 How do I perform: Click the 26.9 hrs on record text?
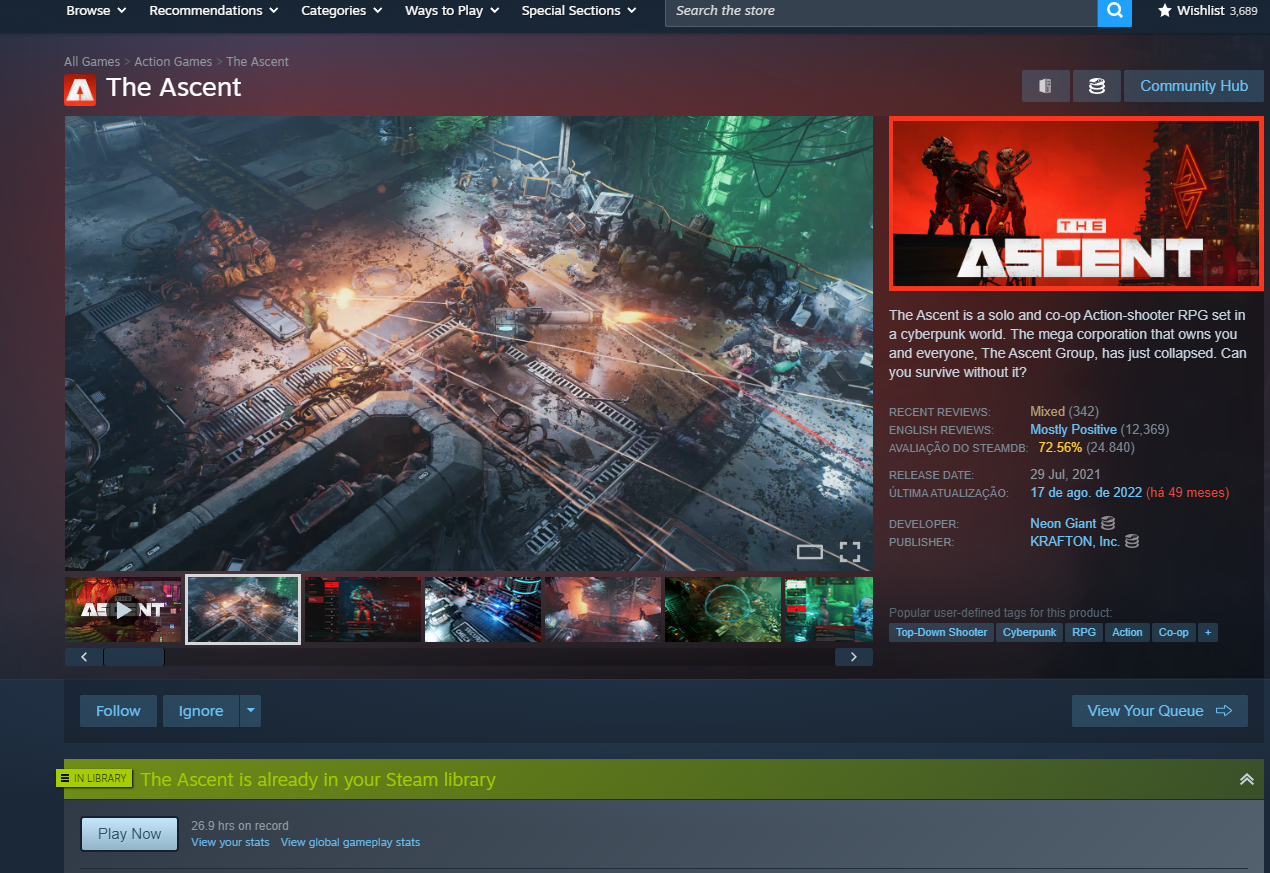tap(240, 826)
